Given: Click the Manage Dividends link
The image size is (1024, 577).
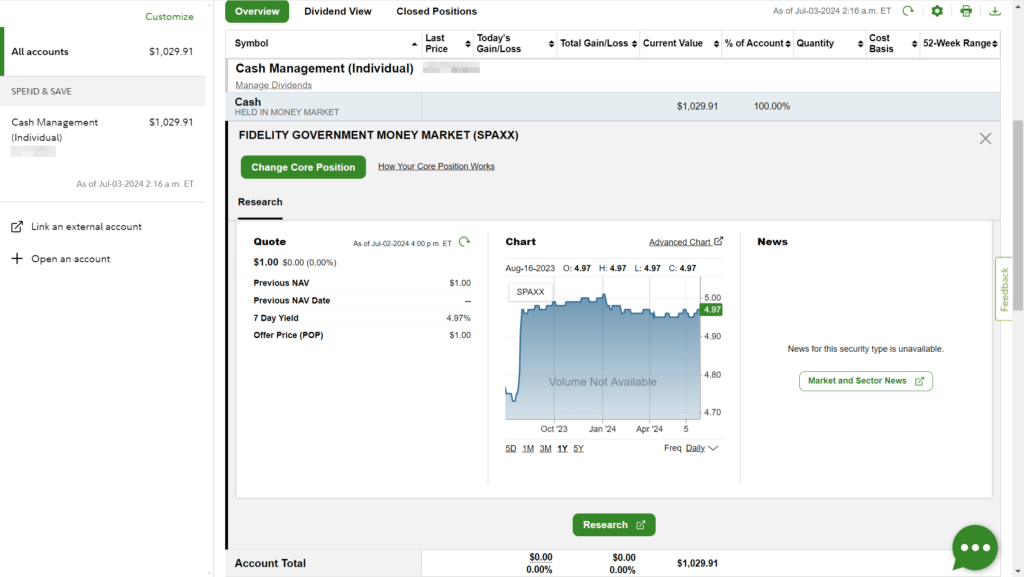Looking at the screenshot, I should coord(274,85).
